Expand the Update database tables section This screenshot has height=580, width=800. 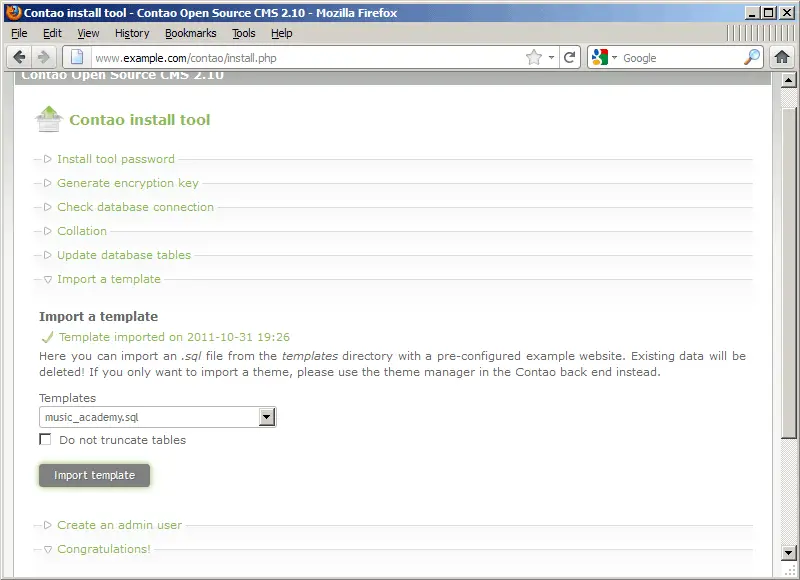click(x=123, y=255)
